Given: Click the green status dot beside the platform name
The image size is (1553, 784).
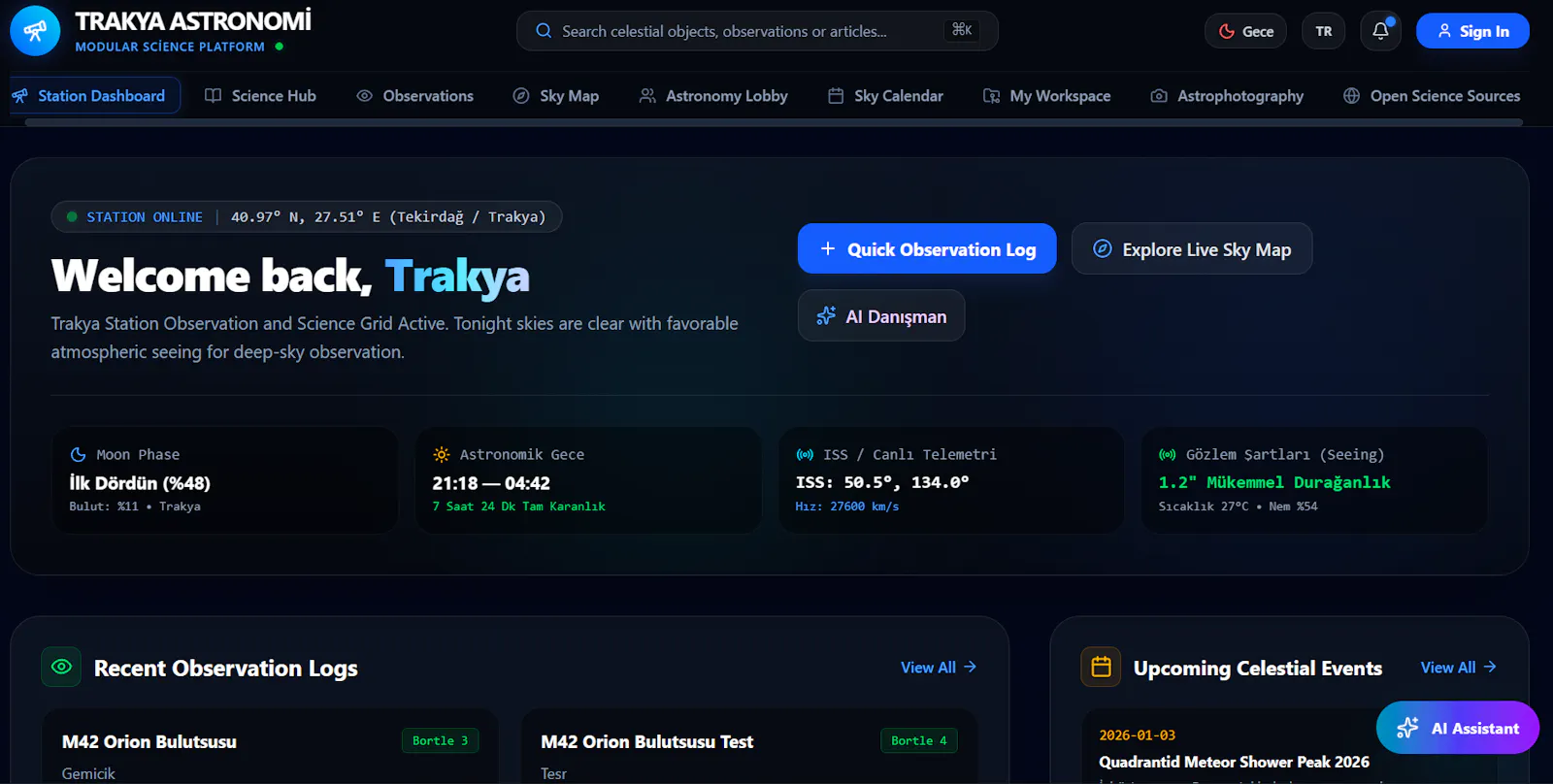Looking at the screenshot, I should pyautogui.click(x=280, y=46).
